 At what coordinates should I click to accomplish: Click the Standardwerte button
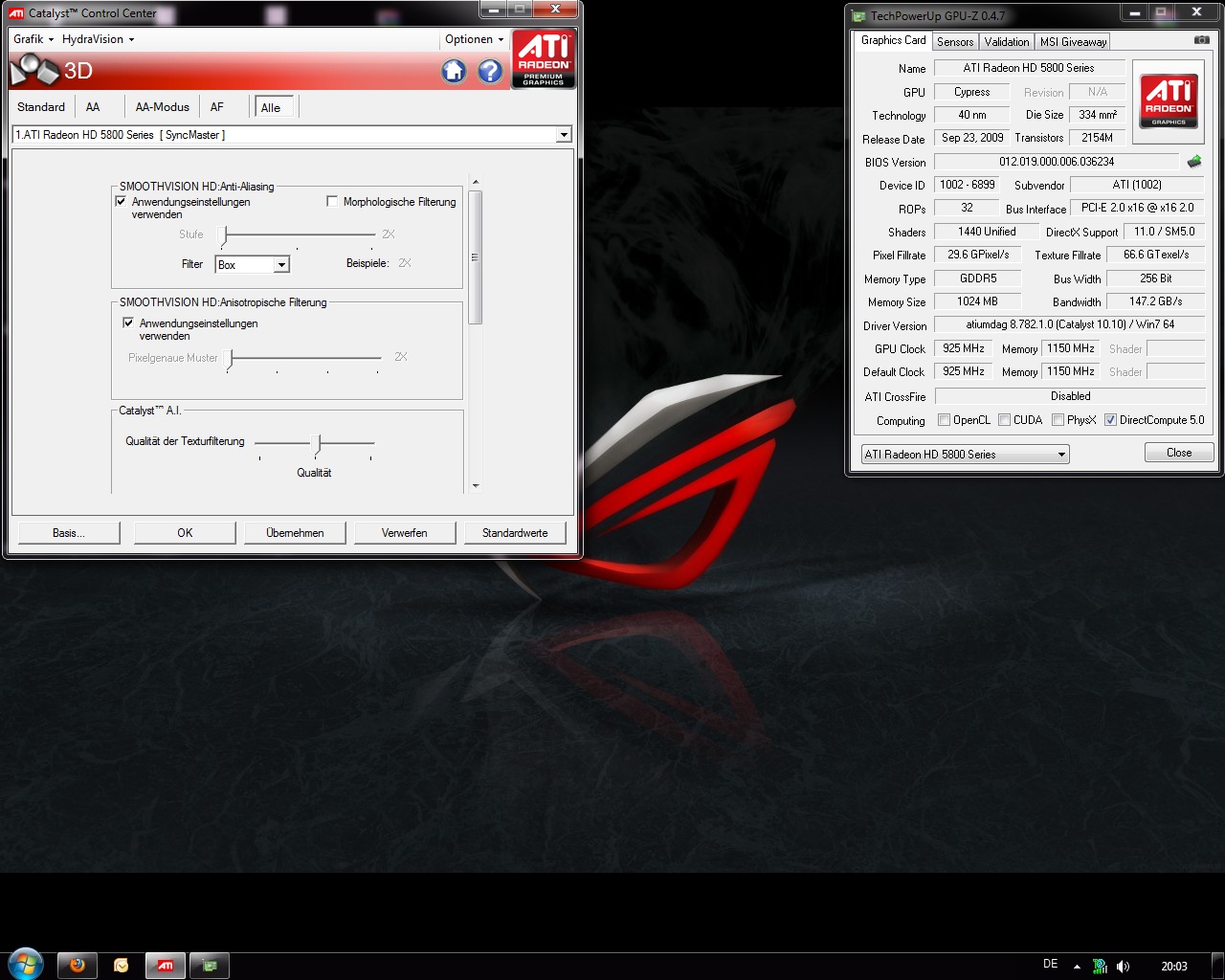tap(515, 533)
